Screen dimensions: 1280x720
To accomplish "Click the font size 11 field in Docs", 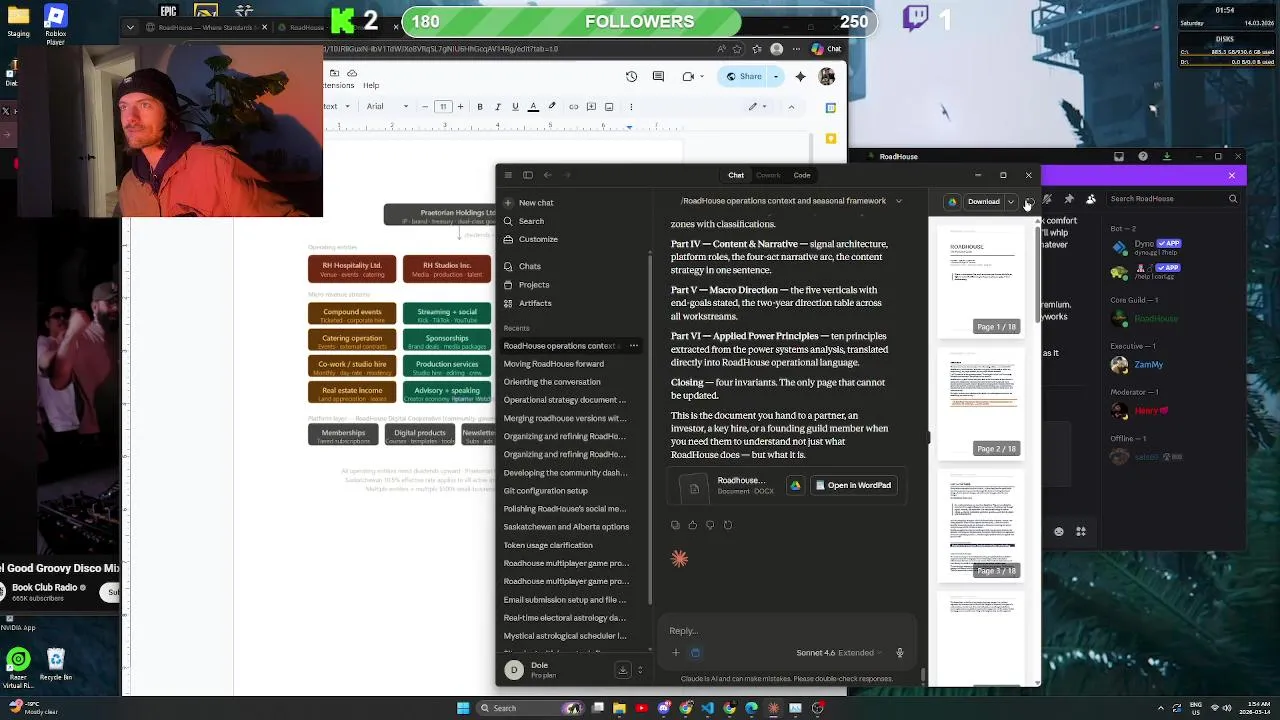I will 443,107.
